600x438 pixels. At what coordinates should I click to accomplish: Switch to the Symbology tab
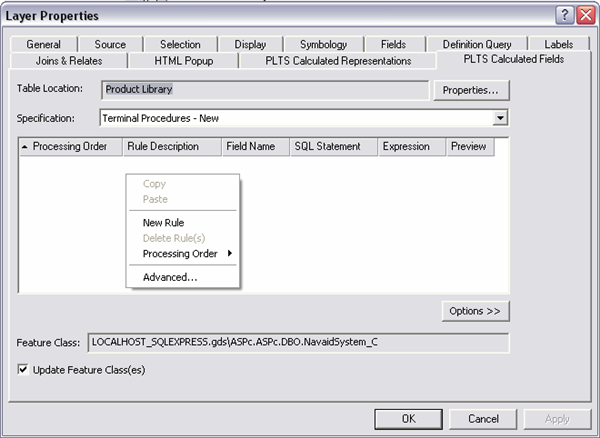(x=323, y=44)
